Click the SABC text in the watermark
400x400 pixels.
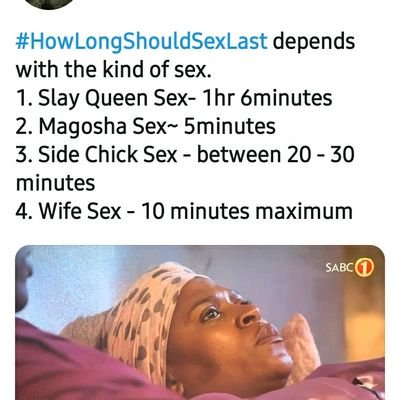point(339,268)
